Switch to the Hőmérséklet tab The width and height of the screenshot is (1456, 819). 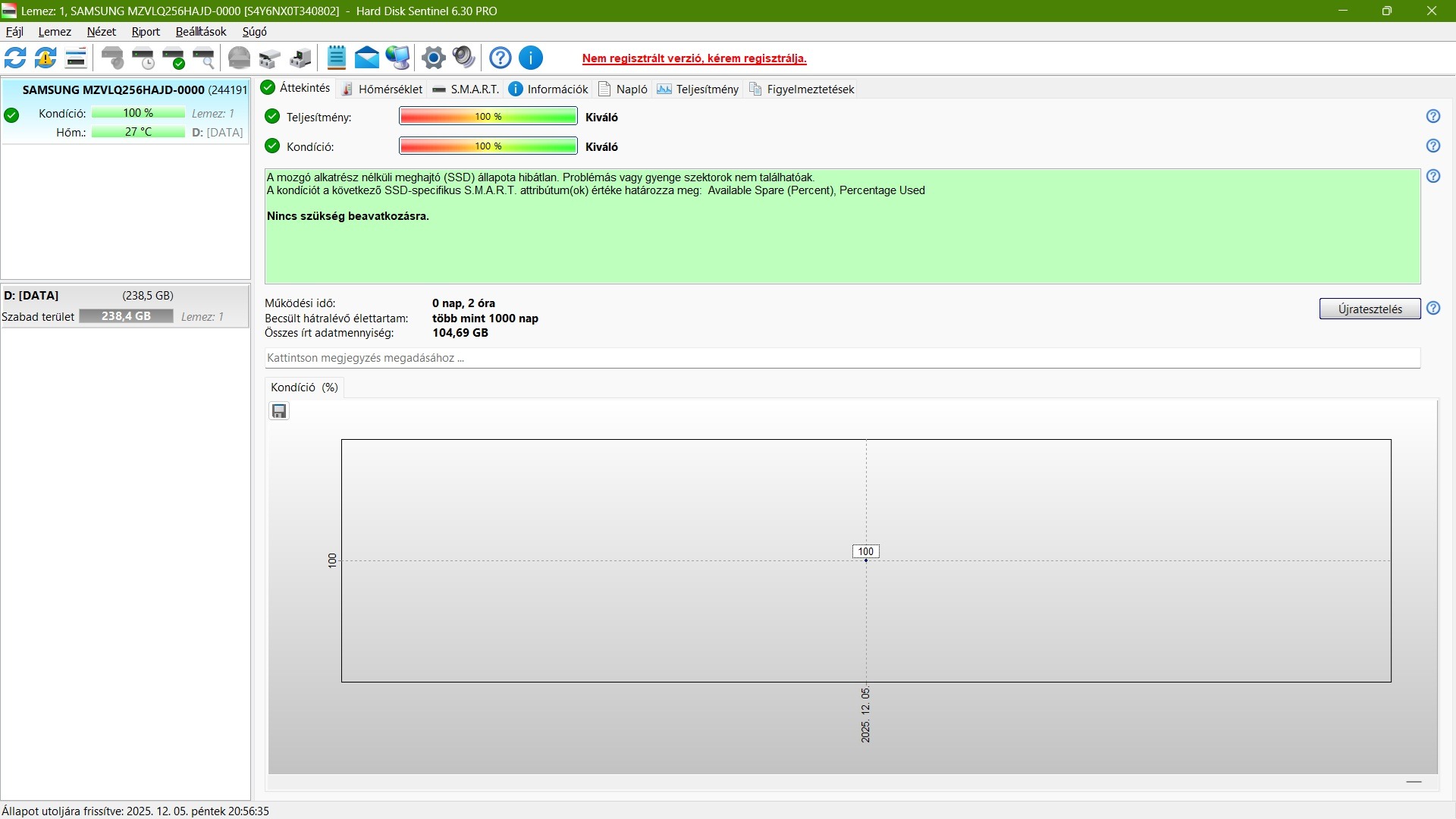point(381,89)
